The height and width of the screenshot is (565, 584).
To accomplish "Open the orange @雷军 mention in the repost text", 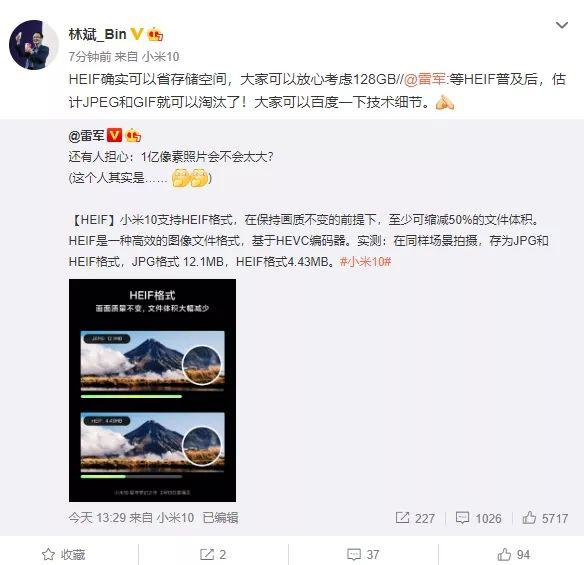I will point(425,79).
